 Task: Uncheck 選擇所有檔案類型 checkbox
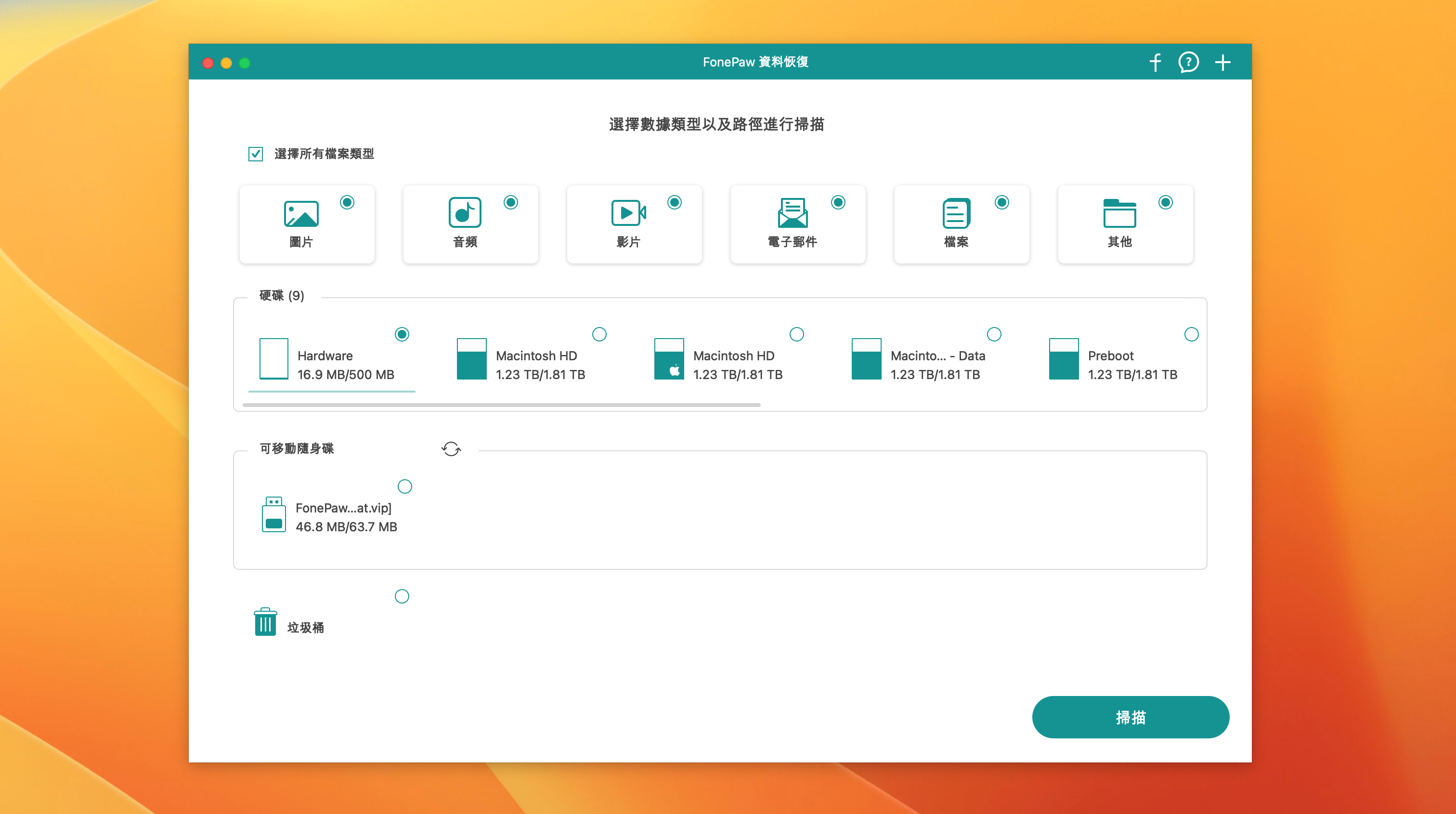[x=256, y=154]
